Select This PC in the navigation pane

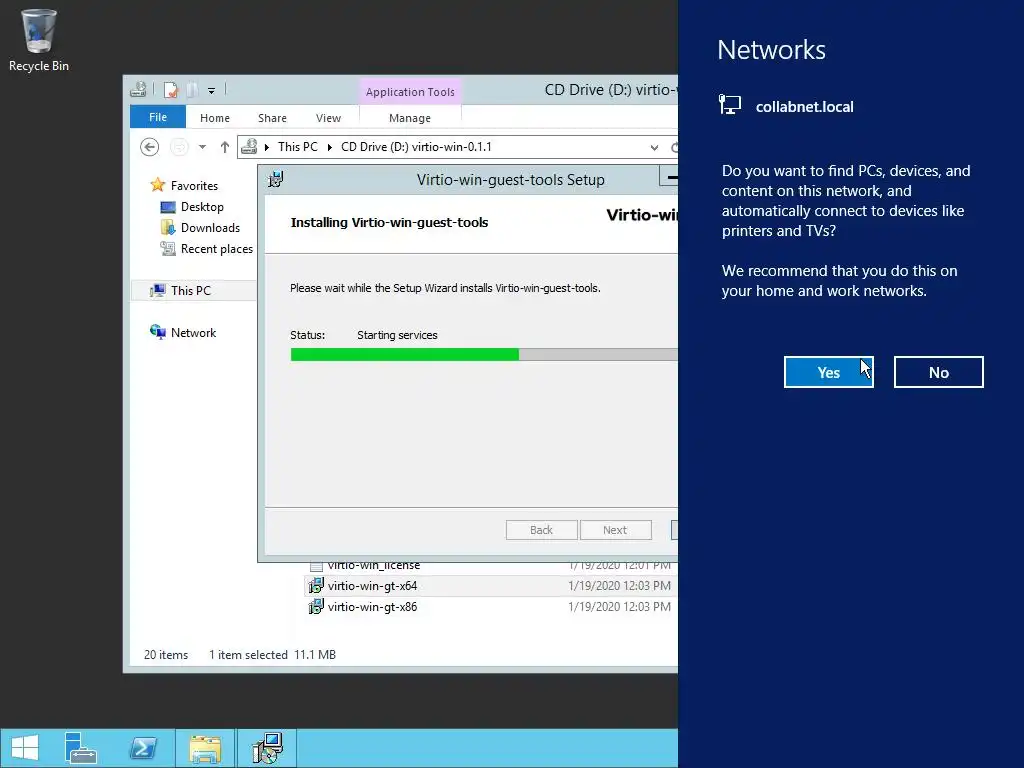pyautogui.click(x=193, y=291)
